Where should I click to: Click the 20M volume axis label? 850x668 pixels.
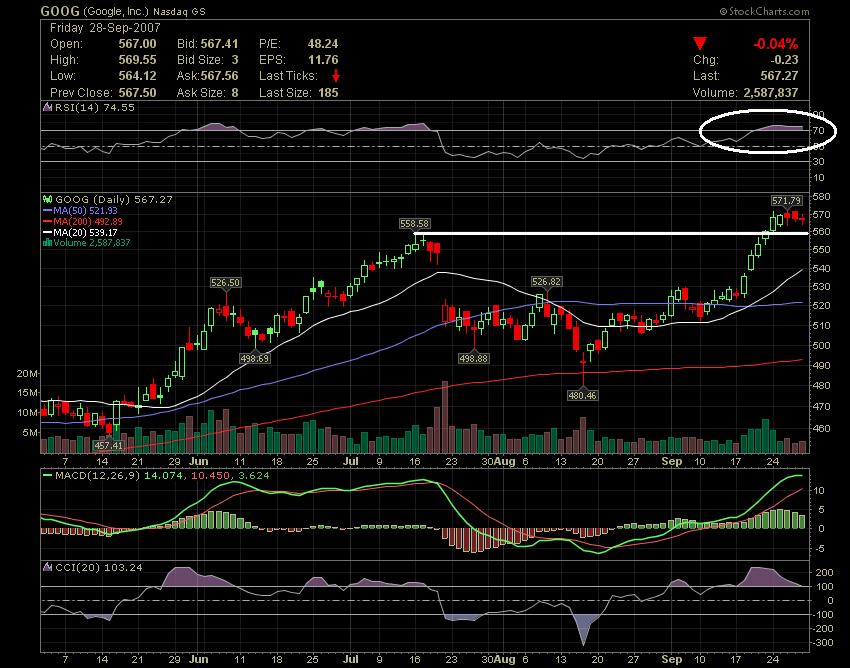[x=27, y=374]
